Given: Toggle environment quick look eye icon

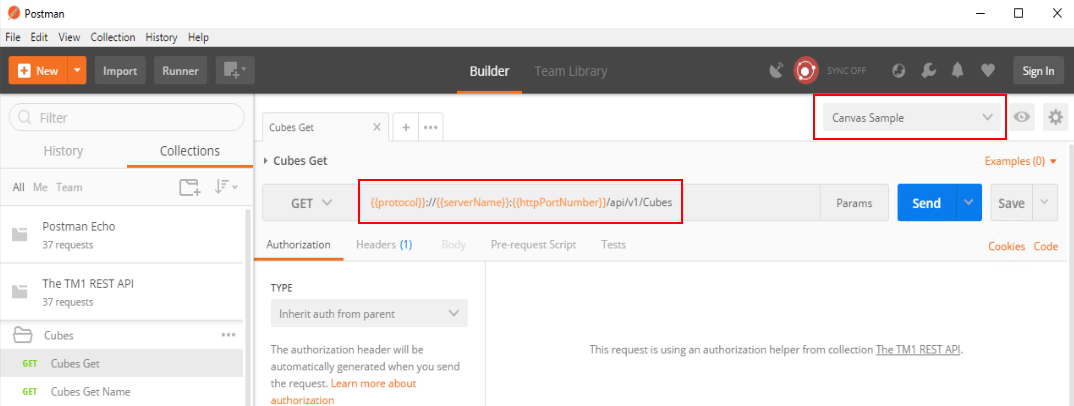Looking at the screenshot, I should point(1021,117).
